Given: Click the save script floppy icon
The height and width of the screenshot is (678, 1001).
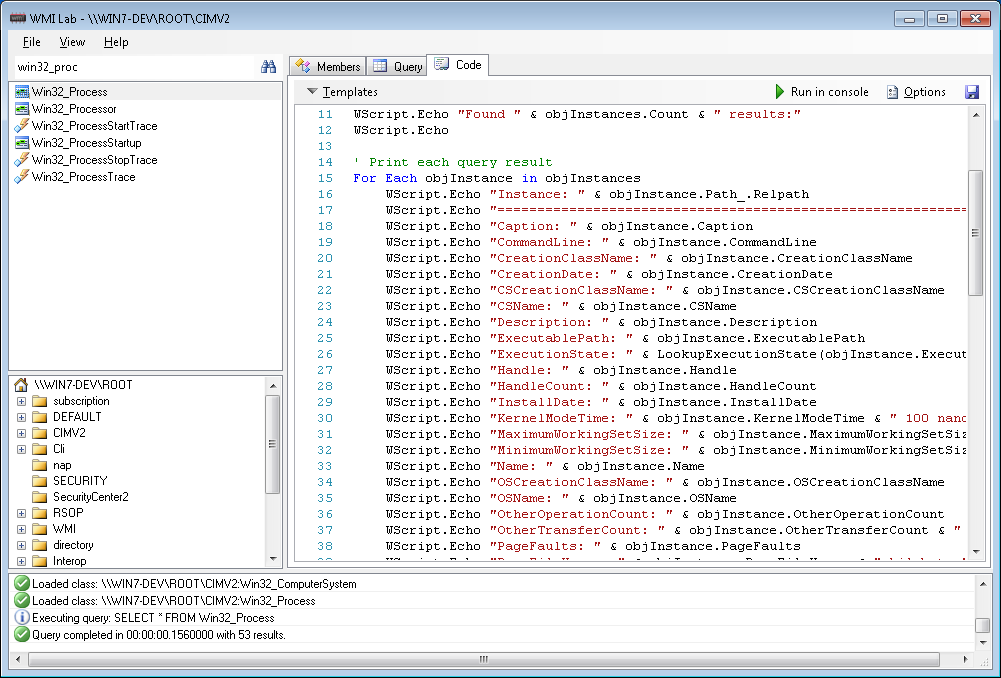Looking at the screenshot, I should pos(972,92).
